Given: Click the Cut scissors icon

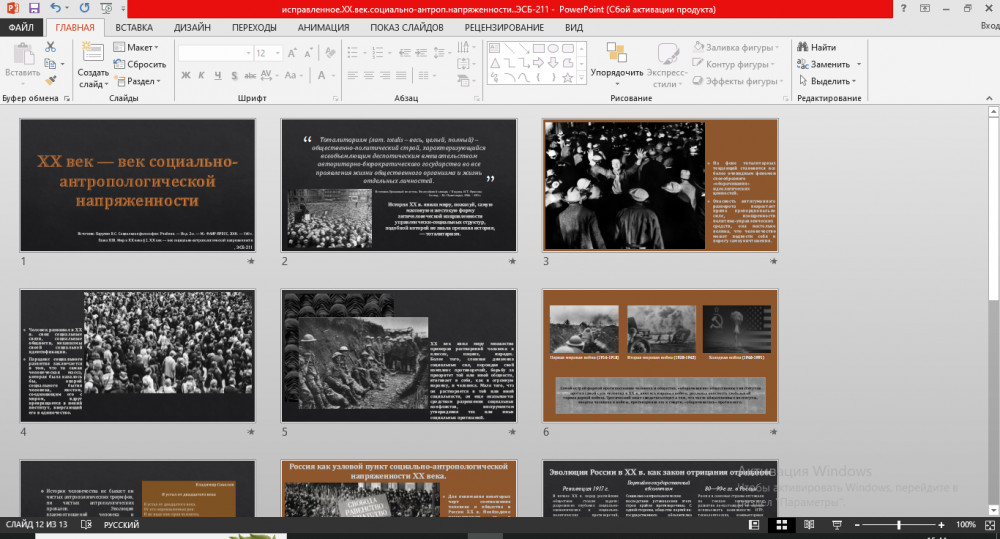Looking at the screenshot, I should pyautogui.click(x=51, y=47).
